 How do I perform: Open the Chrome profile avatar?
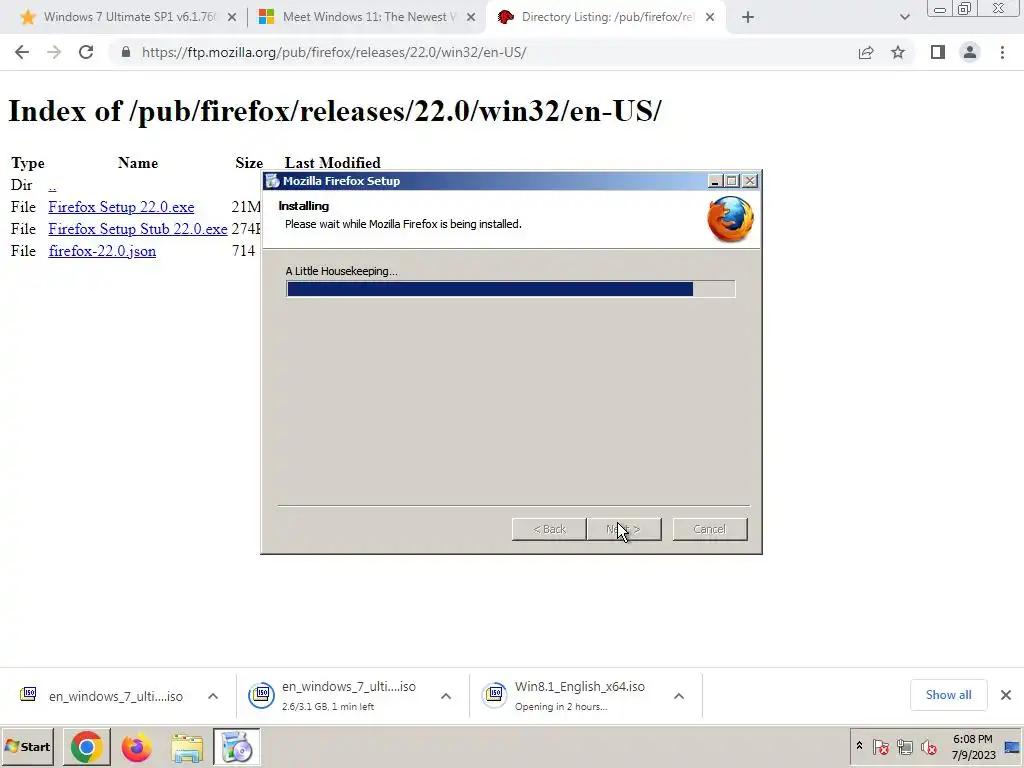tap(970, 52)
